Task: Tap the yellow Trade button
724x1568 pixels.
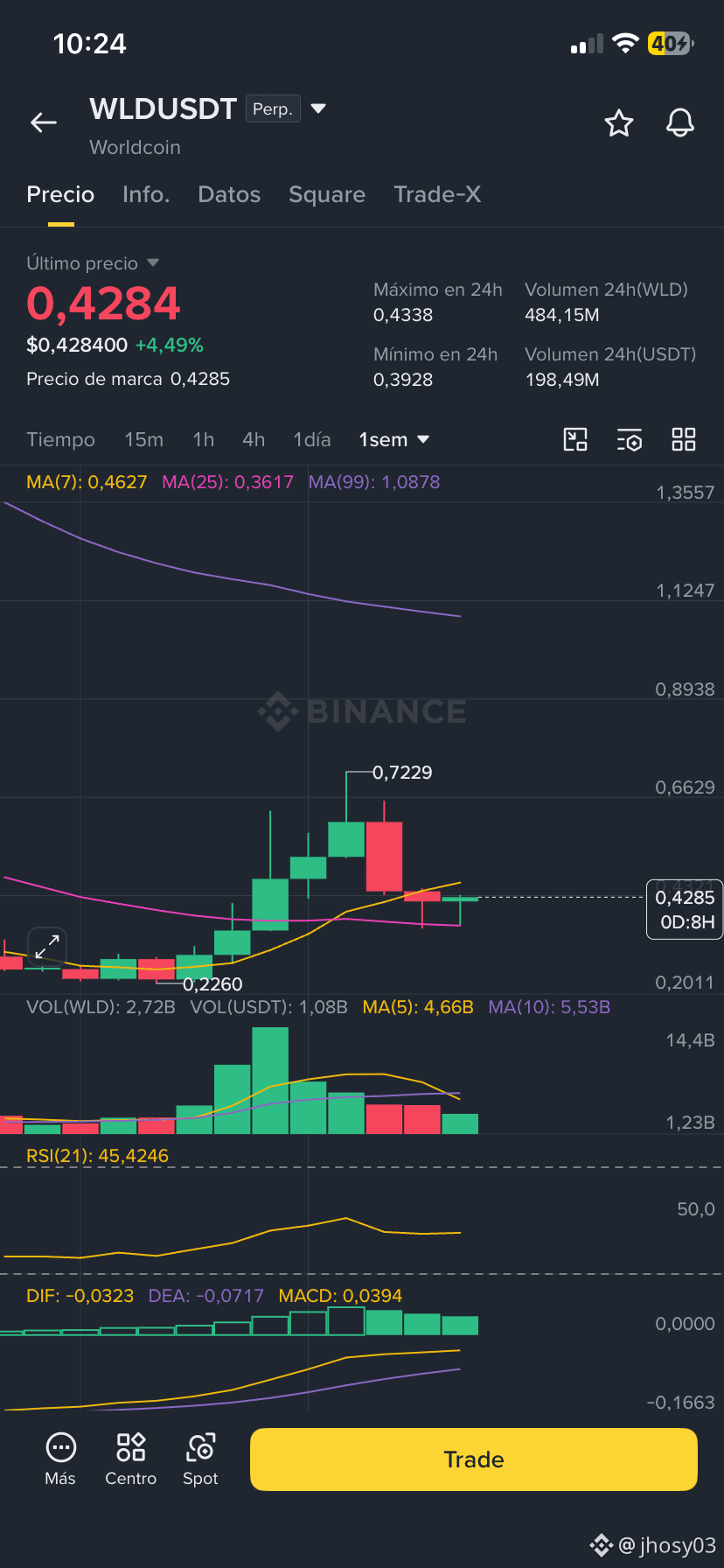Action: pyautogui.click(x=474, y=1459)
